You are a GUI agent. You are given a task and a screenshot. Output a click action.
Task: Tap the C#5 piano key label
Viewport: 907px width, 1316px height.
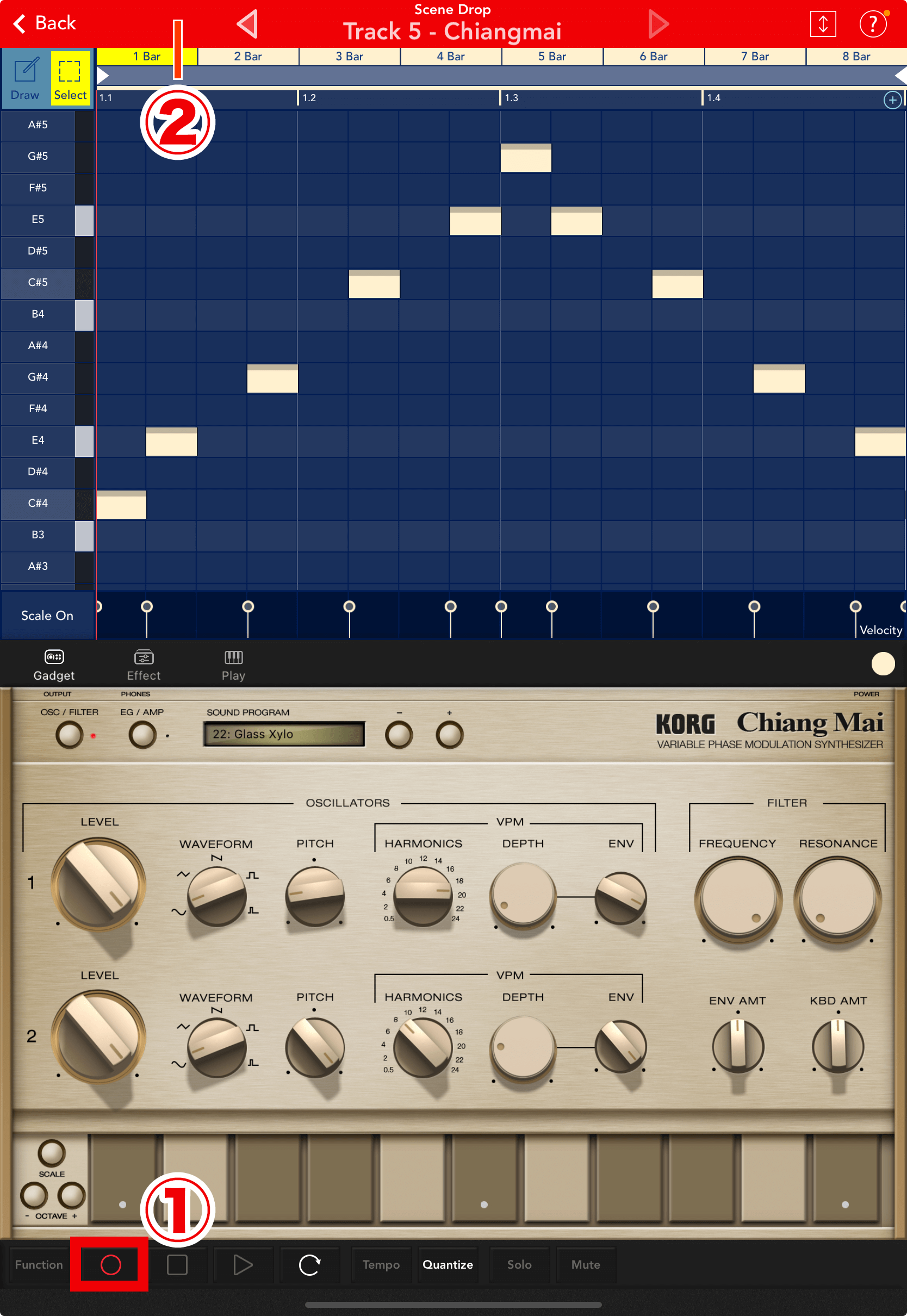[x=38, y=282]
